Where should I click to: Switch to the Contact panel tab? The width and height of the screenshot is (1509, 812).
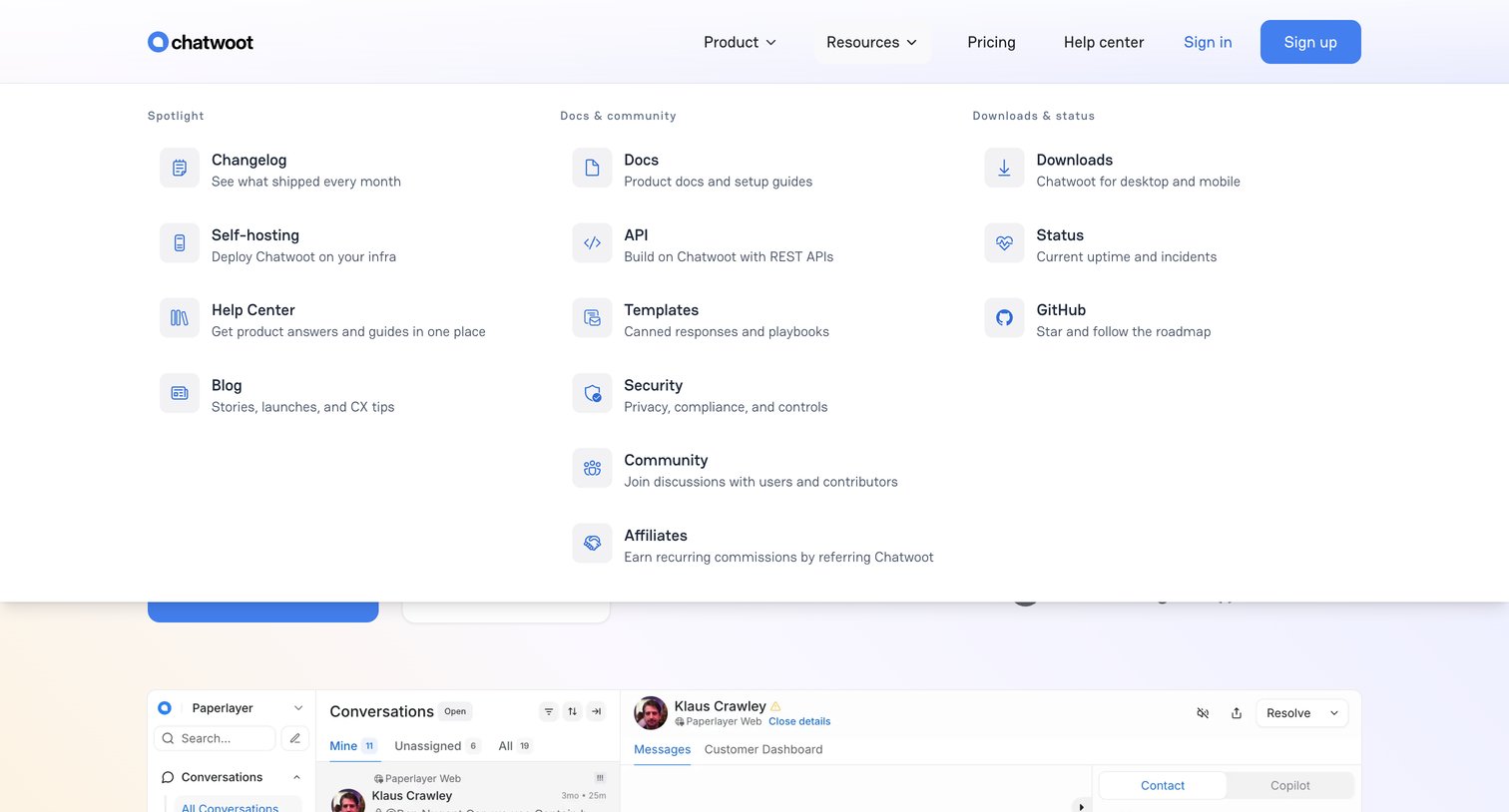1163,786
